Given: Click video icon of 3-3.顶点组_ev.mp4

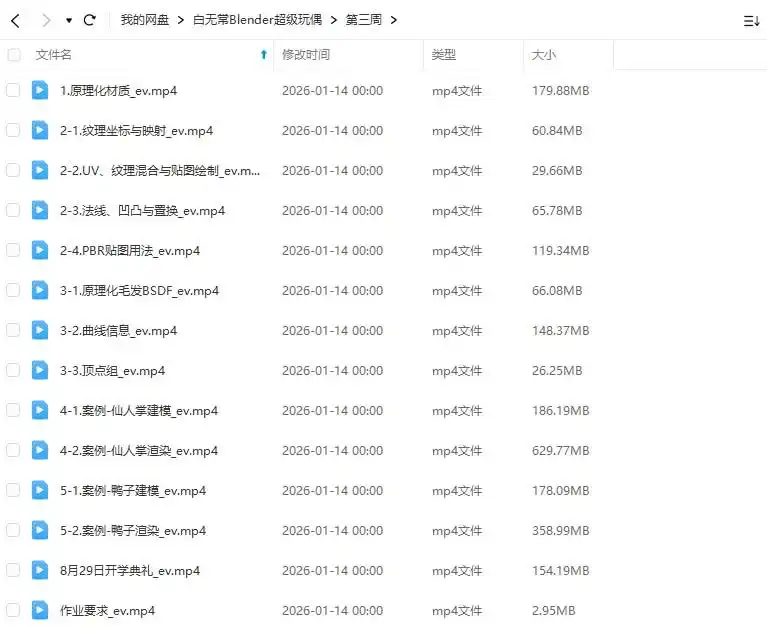Looking at the screenshot, I should click(x=40, y=370).
